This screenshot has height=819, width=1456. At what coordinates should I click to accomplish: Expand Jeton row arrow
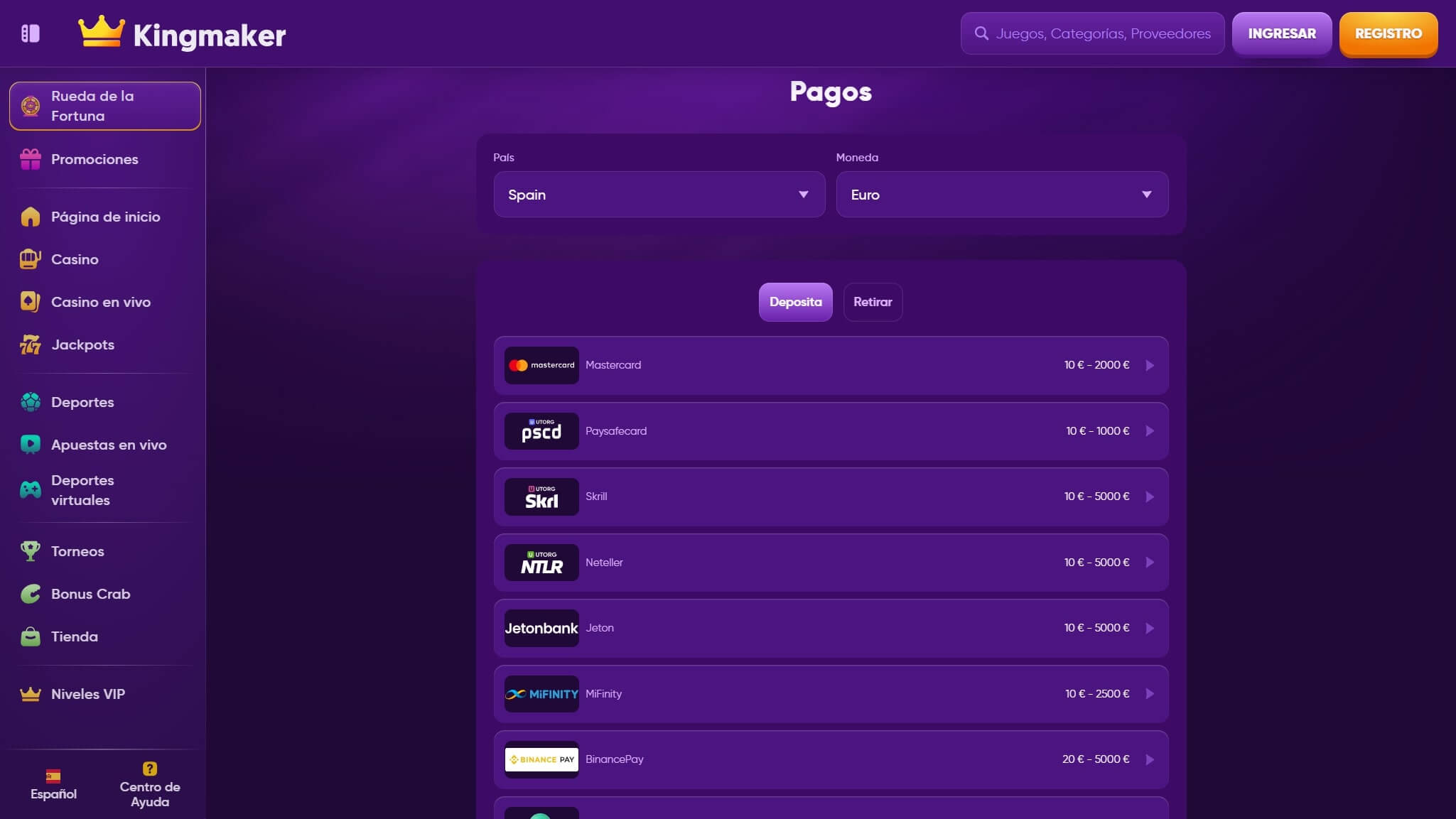1150,628
